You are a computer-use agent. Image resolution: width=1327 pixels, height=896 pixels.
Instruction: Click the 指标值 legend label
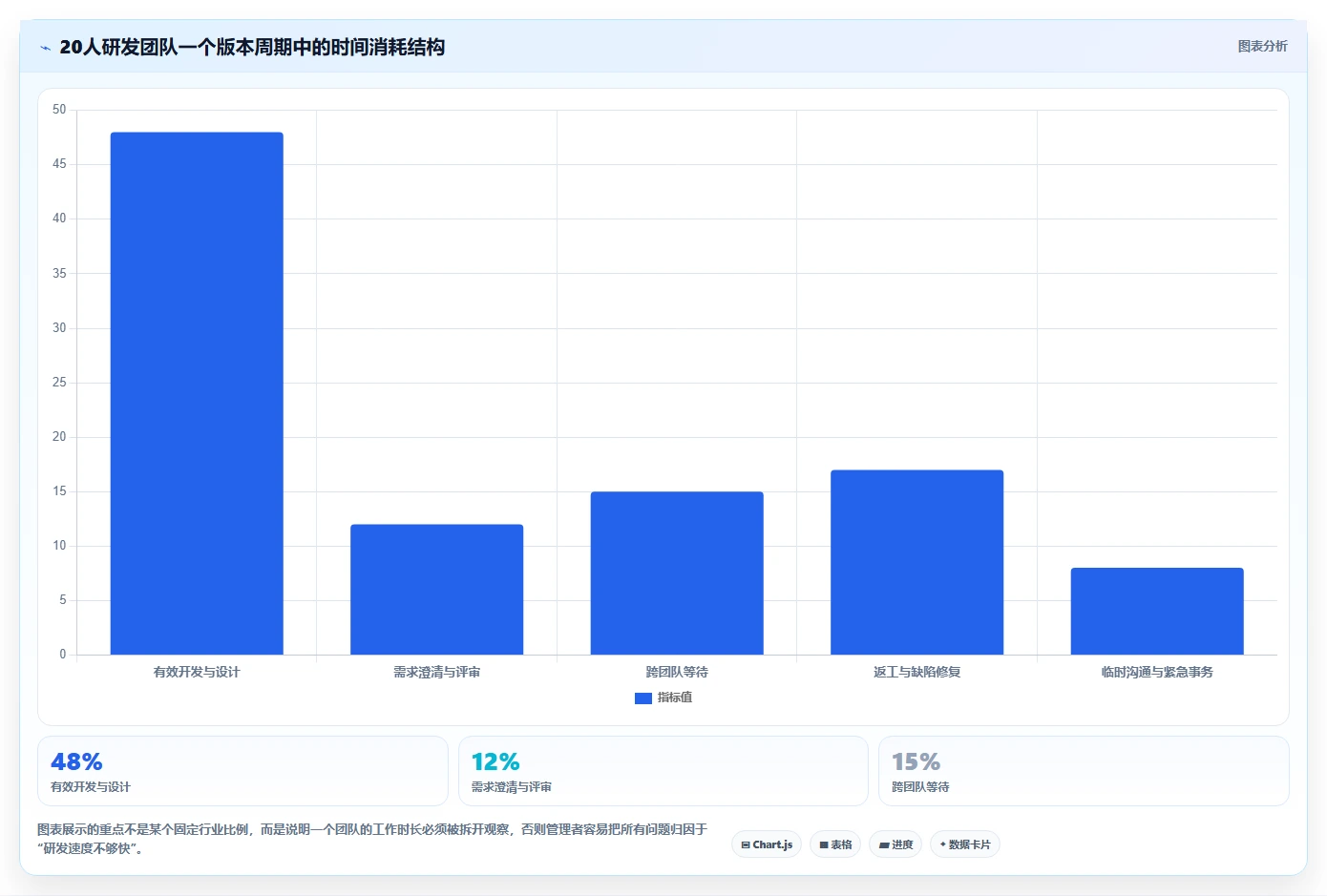675,698
